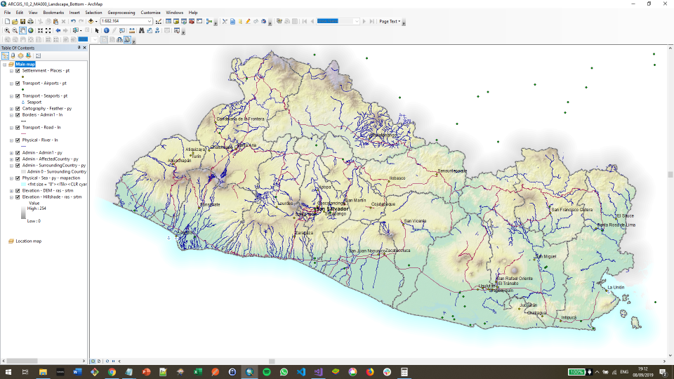Open the File menu
Viewport: 674px width, 379px height.
7,12
